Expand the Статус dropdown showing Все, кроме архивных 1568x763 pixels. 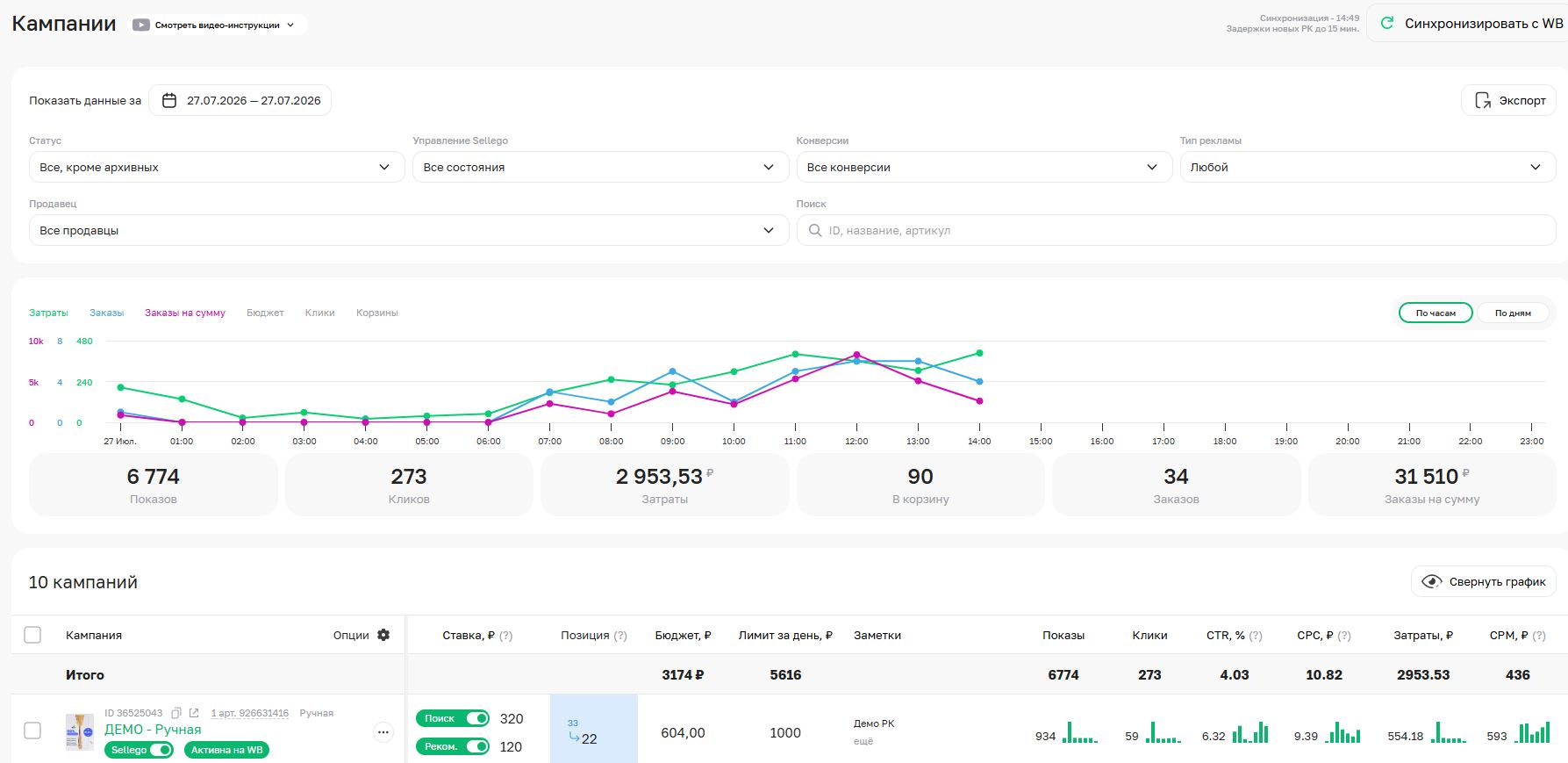[217, 167]
